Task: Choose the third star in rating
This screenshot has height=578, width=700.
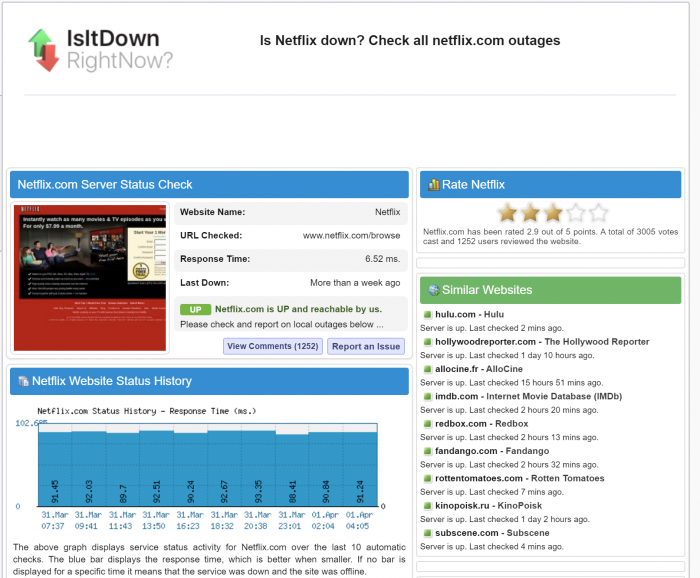Action: (x=553, y=212)
